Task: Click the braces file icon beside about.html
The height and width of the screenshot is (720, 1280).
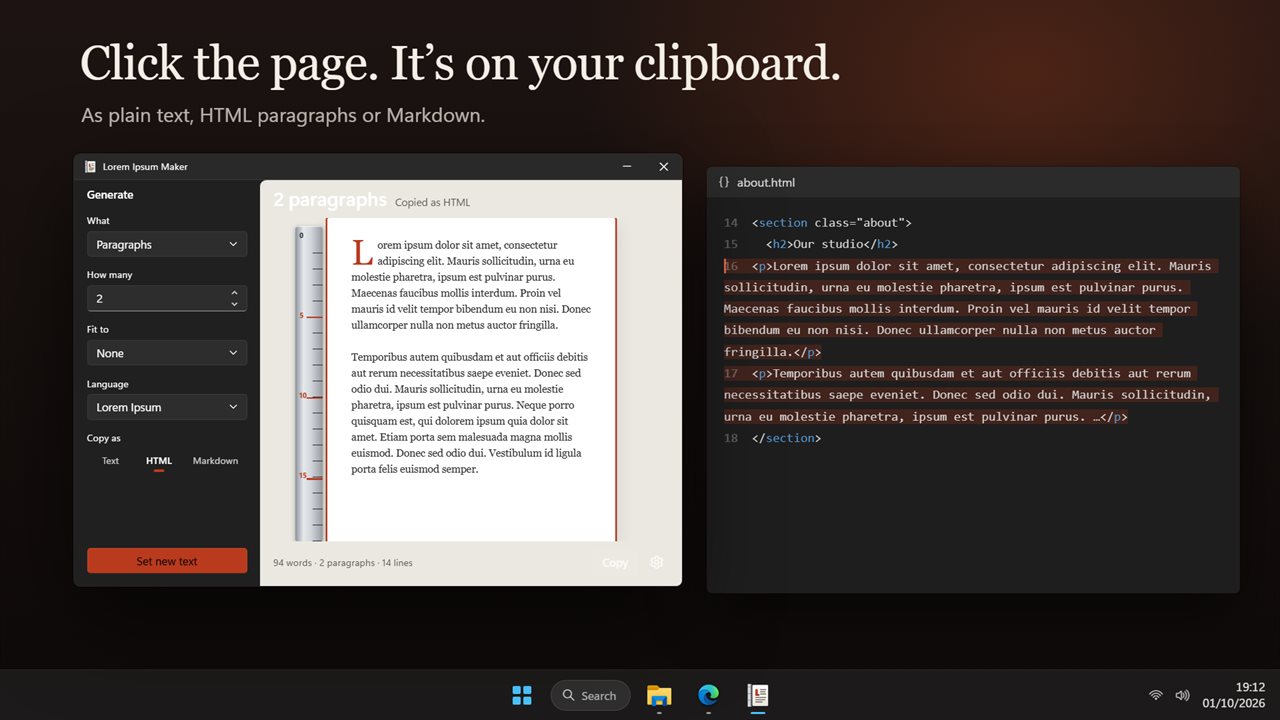Action: click(724, 183)
